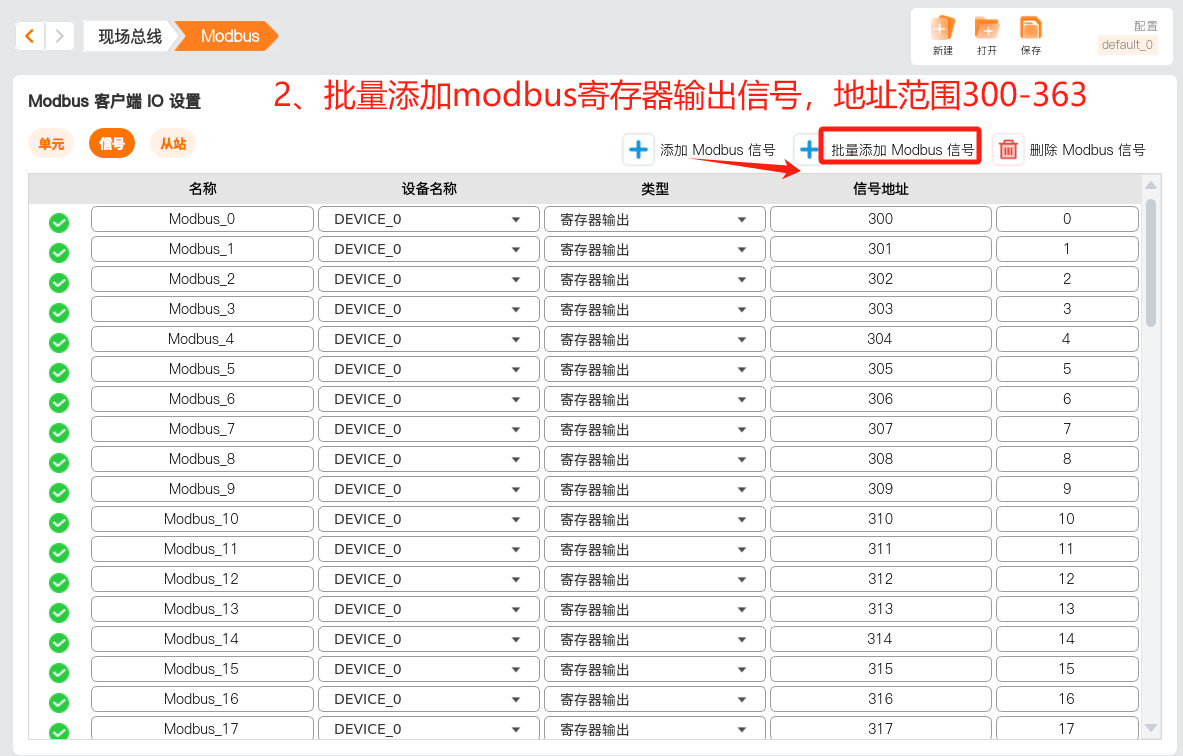The height and width of the screenshot is (756, 1183).
Task: Open type dropdown for Modbus_10 row
Action: (654, 519)
